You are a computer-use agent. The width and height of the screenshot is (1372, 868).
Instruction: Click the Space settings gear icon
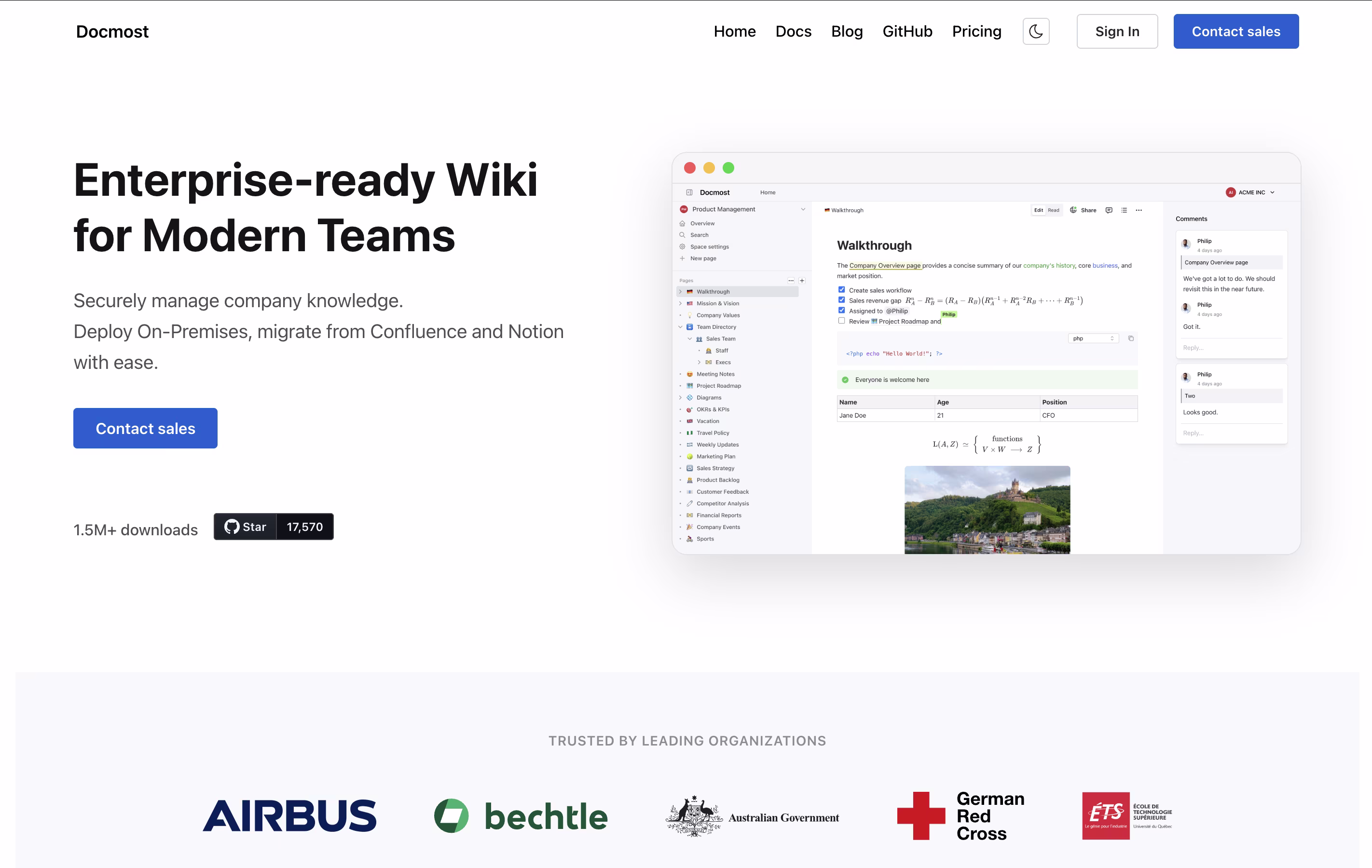pos(682,246)
